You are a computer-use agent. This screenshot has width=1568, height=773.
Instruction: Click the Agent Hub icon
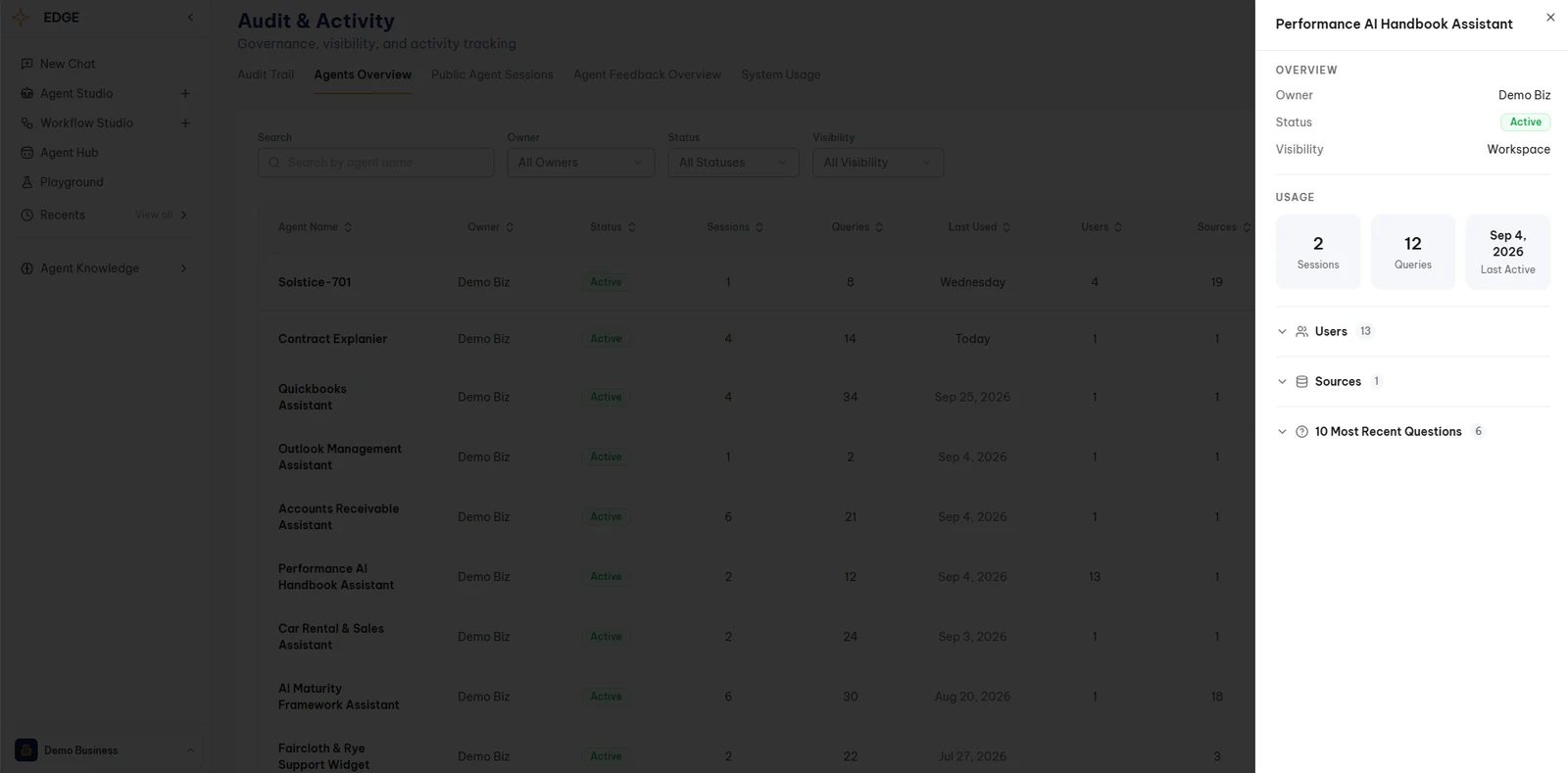[27, 153]
